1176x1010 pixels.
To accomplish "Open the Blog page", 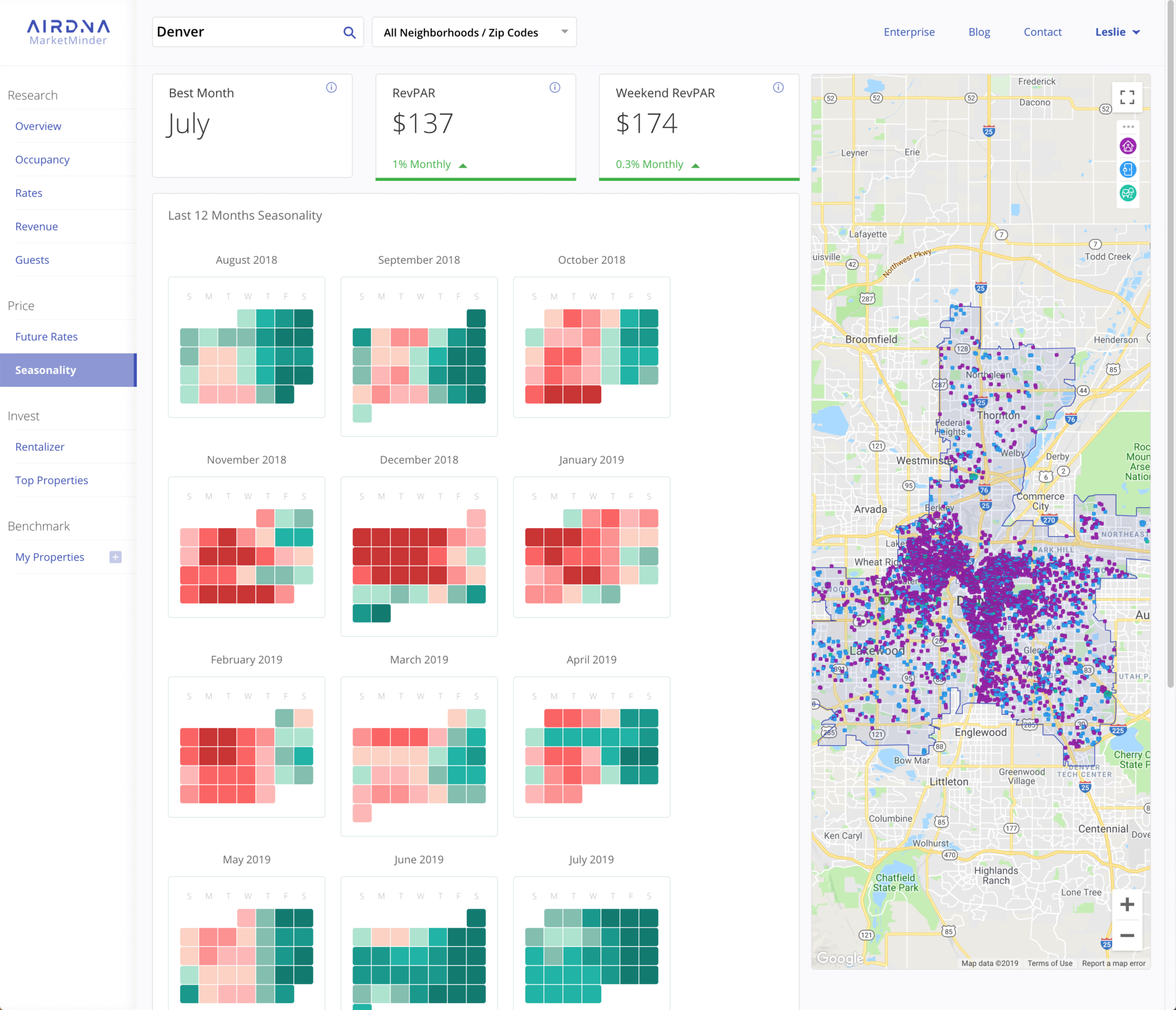I will click(x=979, y=32).
